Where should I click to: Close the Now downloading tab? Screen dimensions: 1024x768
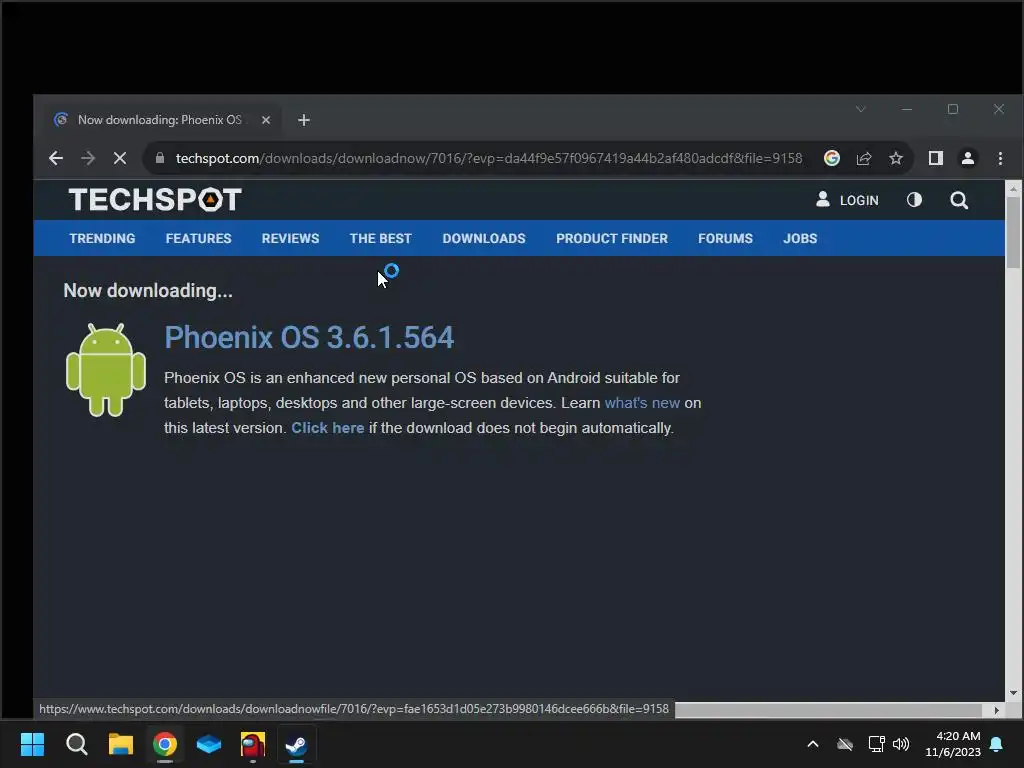(x=266, y=120)
